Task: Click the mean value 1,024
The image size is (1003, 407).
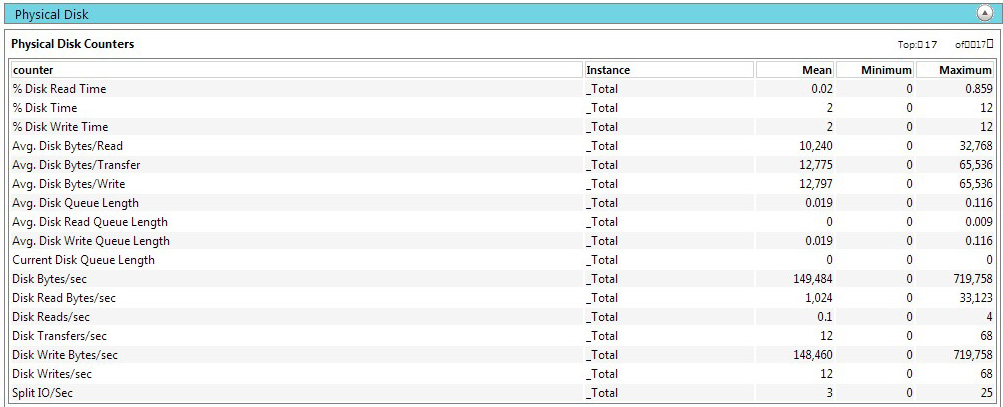Action: (819, 298)
